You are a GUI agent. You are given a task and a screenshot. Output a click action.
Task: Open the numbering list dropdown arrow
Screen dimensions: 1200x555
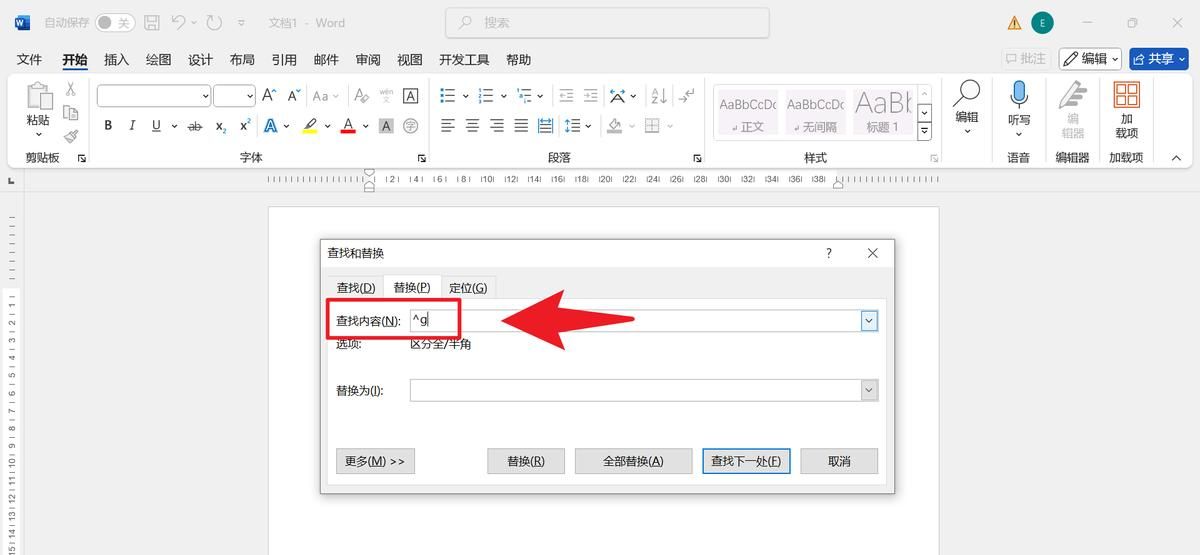503,96
